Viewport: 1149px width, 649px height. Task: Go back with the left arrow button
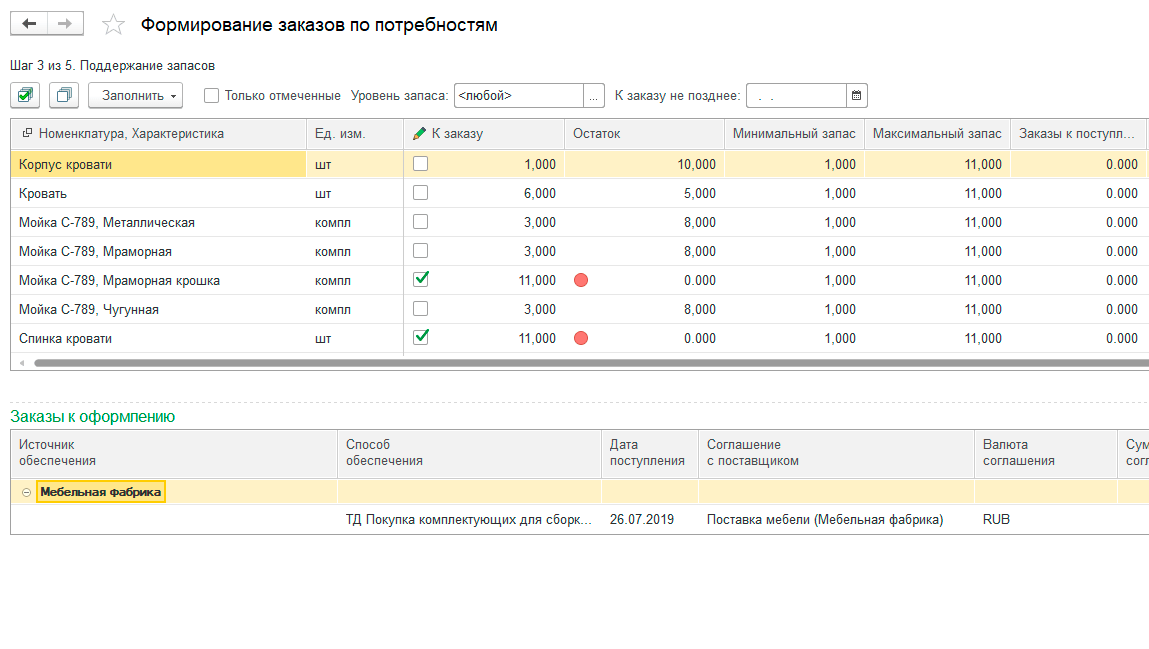pos(29,24)
